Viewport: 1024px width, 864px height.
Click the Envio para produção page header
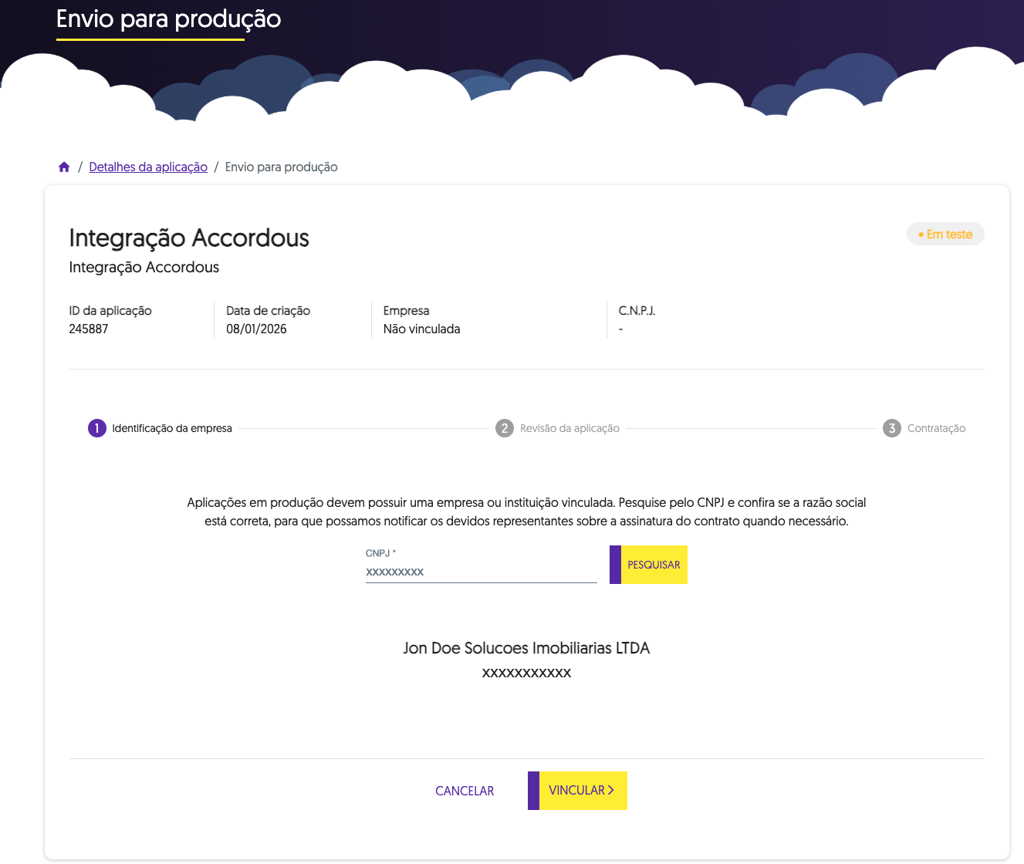pos(168,19)
